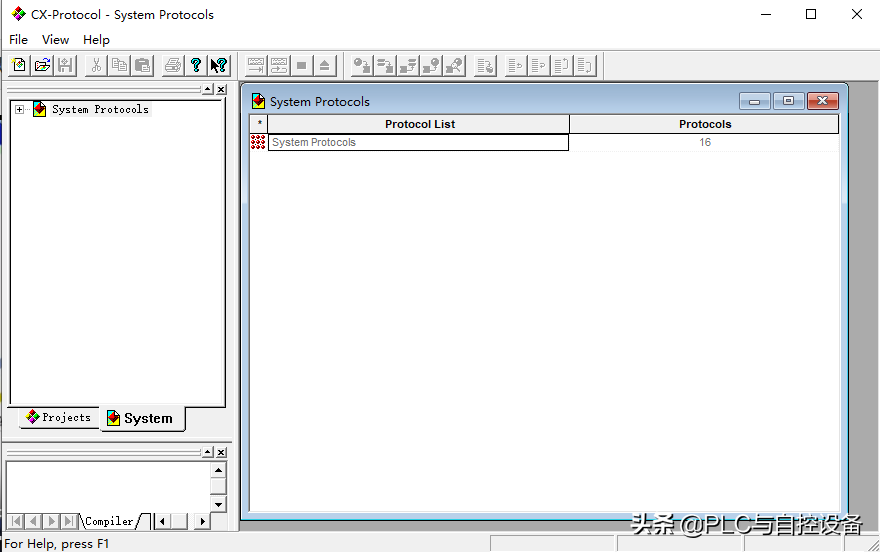Click the Protocol List column header

(419, 124)
